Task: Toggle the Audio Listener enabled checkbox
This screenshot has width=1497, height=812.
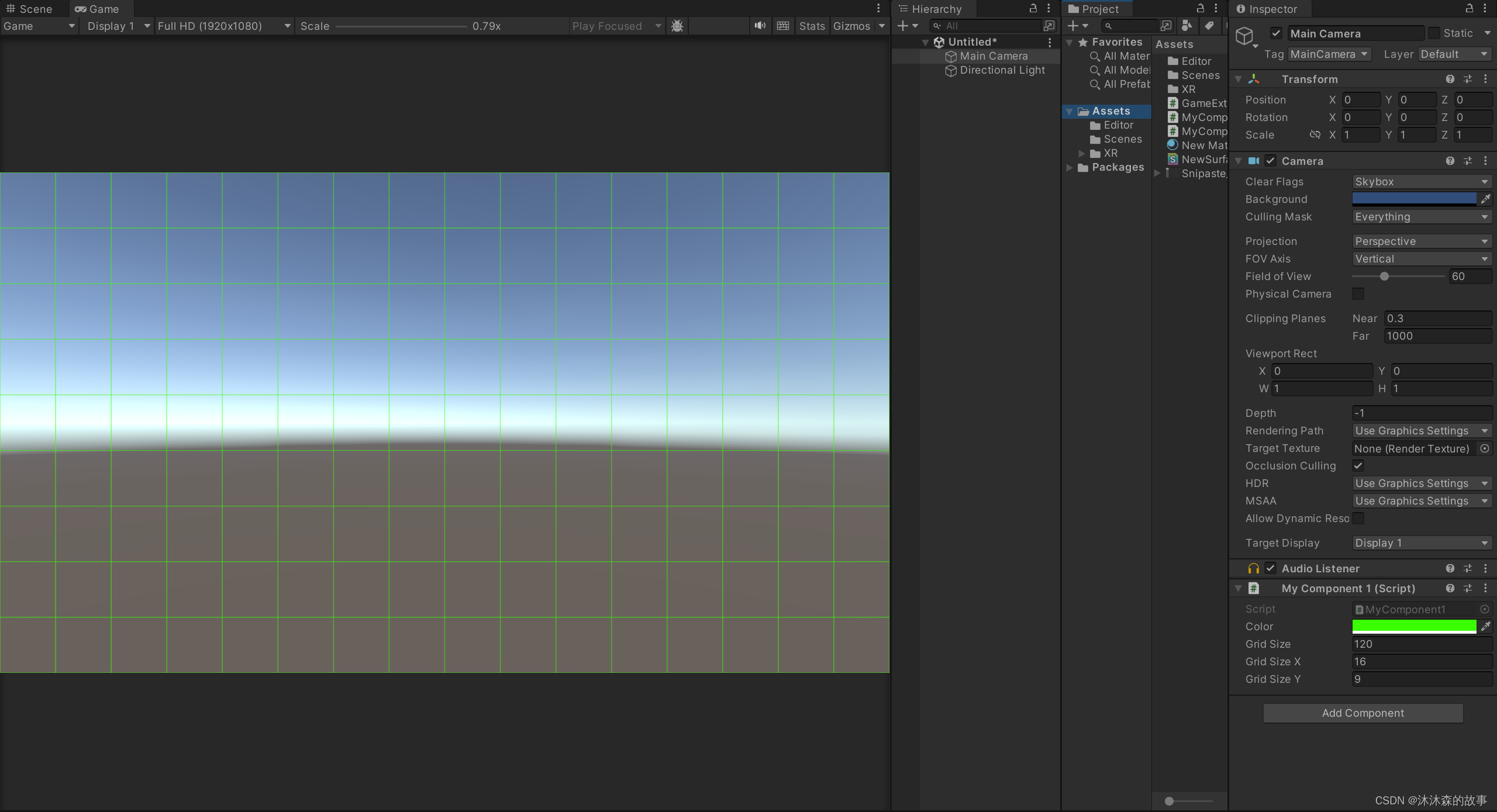Action: coord(1270,568)
